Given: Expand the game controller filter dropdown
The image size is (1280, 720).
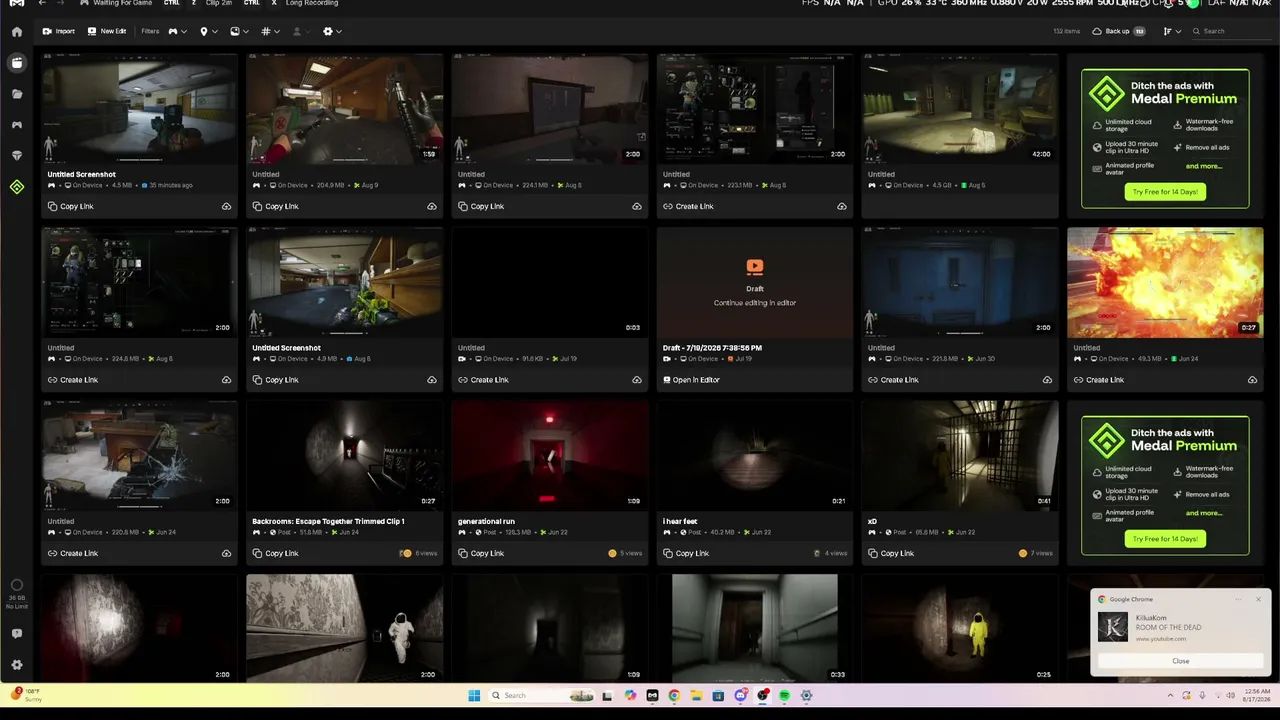Looking at the screenshot, I should pyautogui.click(x=178, y=31).
